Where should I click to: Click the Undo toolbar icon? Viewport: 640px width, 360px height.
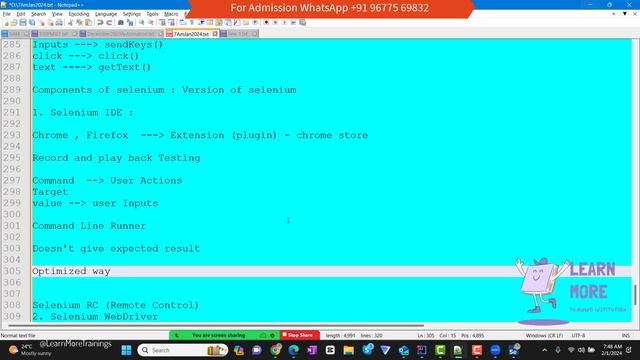pyautogui.click(x=100, y=22)
